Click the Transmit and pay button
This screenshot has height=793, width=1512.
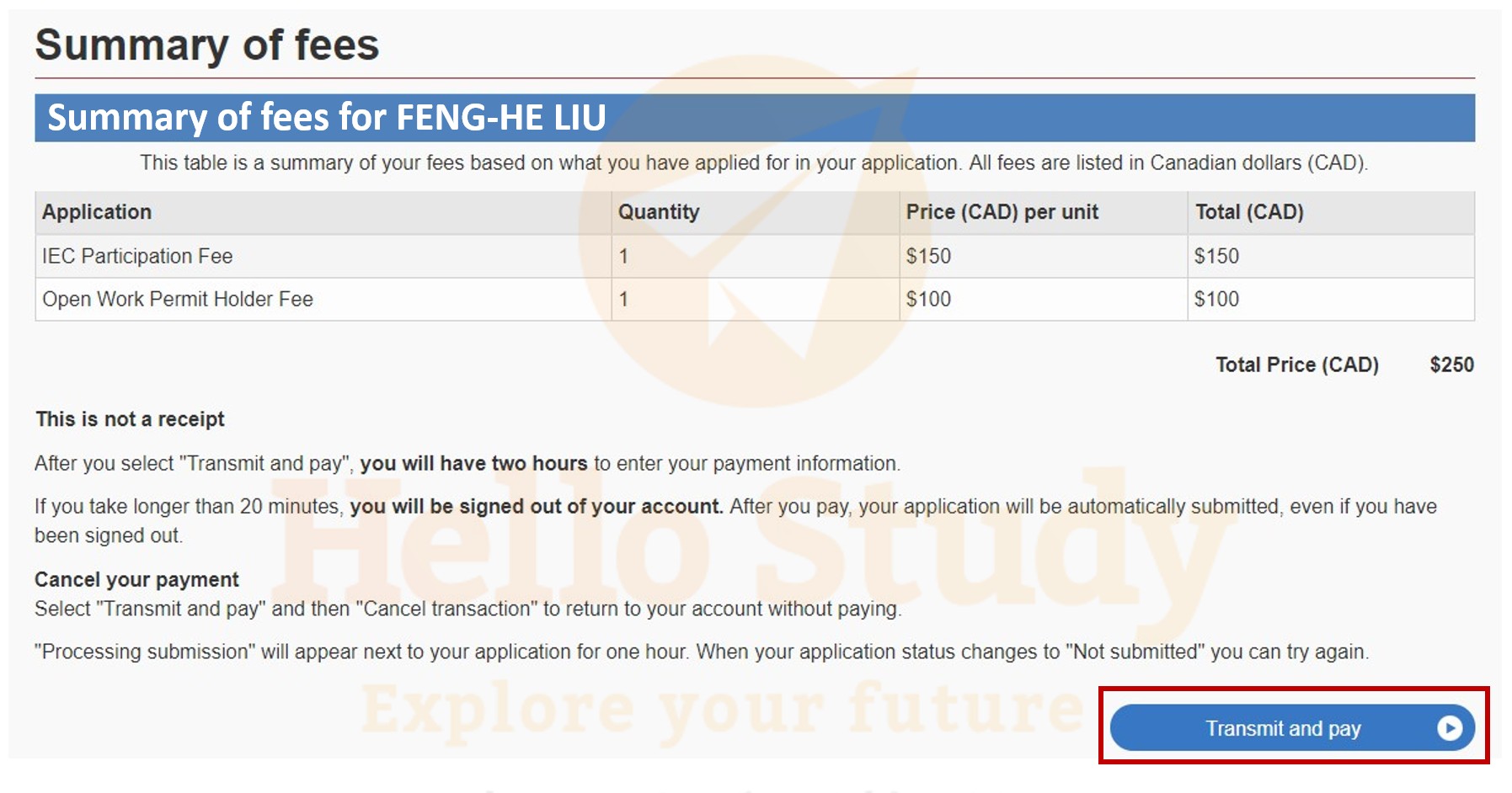(x=1292, y=727)
